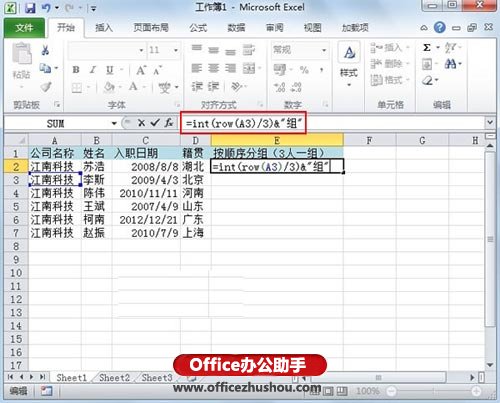Expand the formula bar

click(x=490, y=122)
